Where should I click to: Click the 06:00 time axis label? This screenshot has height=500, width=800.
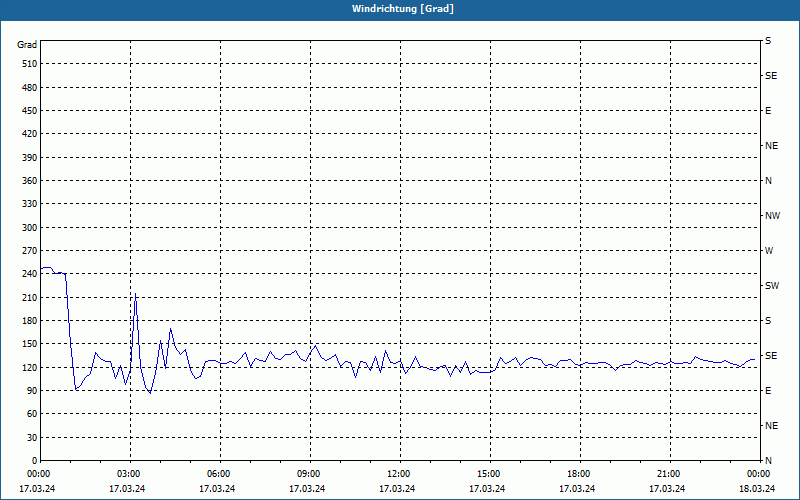click(220, 474)
